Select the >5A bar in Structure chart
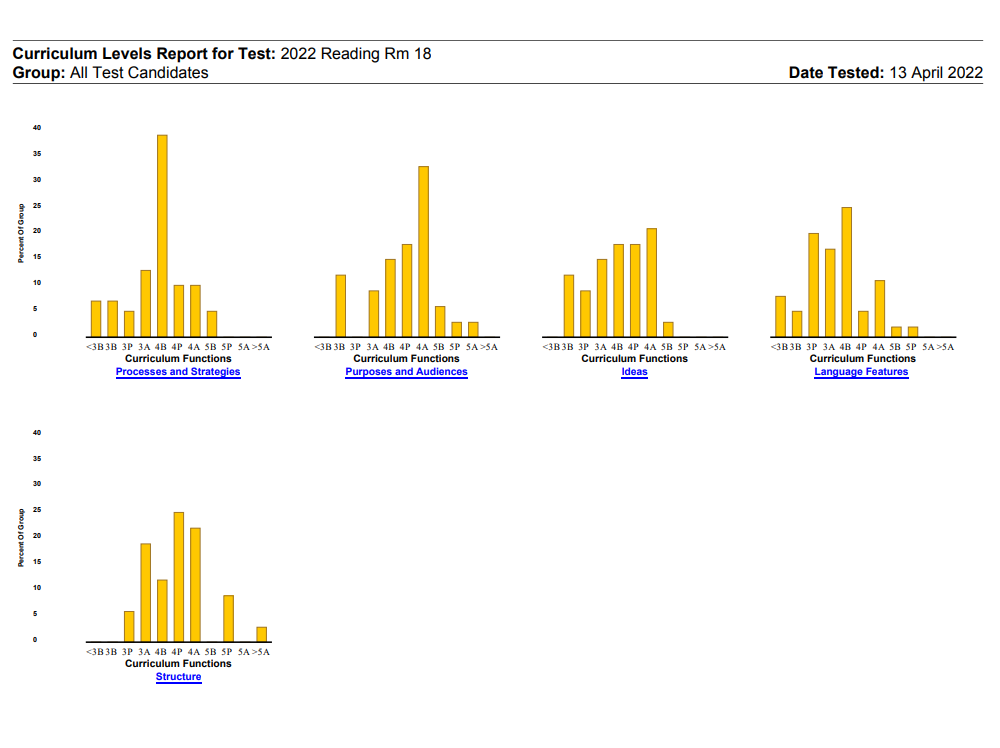This screenshot has height=748, width=1000. (x=261, y=634)
